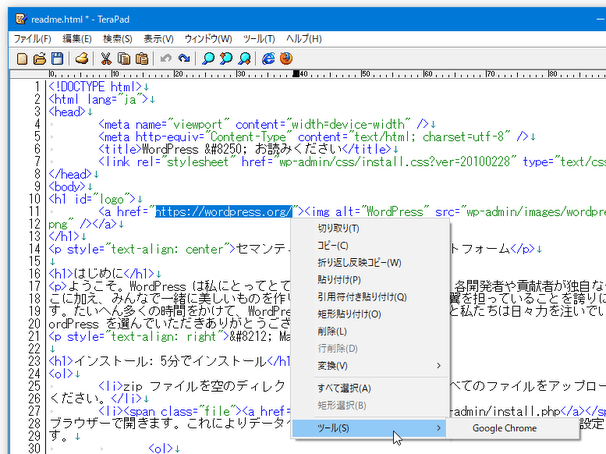Open the ヘルプ(H) menu

pos(304,39)
